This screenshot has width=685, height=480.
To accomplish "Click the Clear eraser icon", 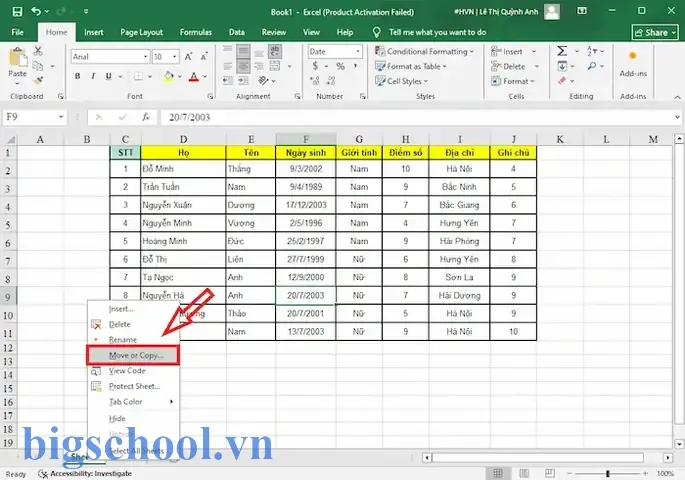I will [x=562, y=81].
